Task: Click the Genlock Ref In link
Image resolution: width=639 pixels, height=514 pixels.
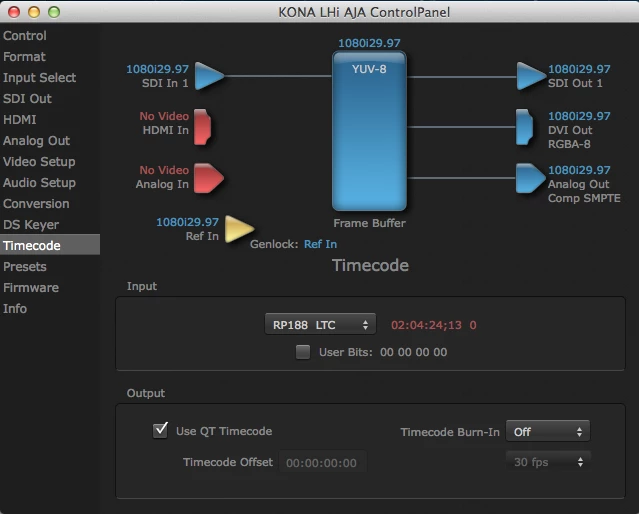Action: click(320, 244)
